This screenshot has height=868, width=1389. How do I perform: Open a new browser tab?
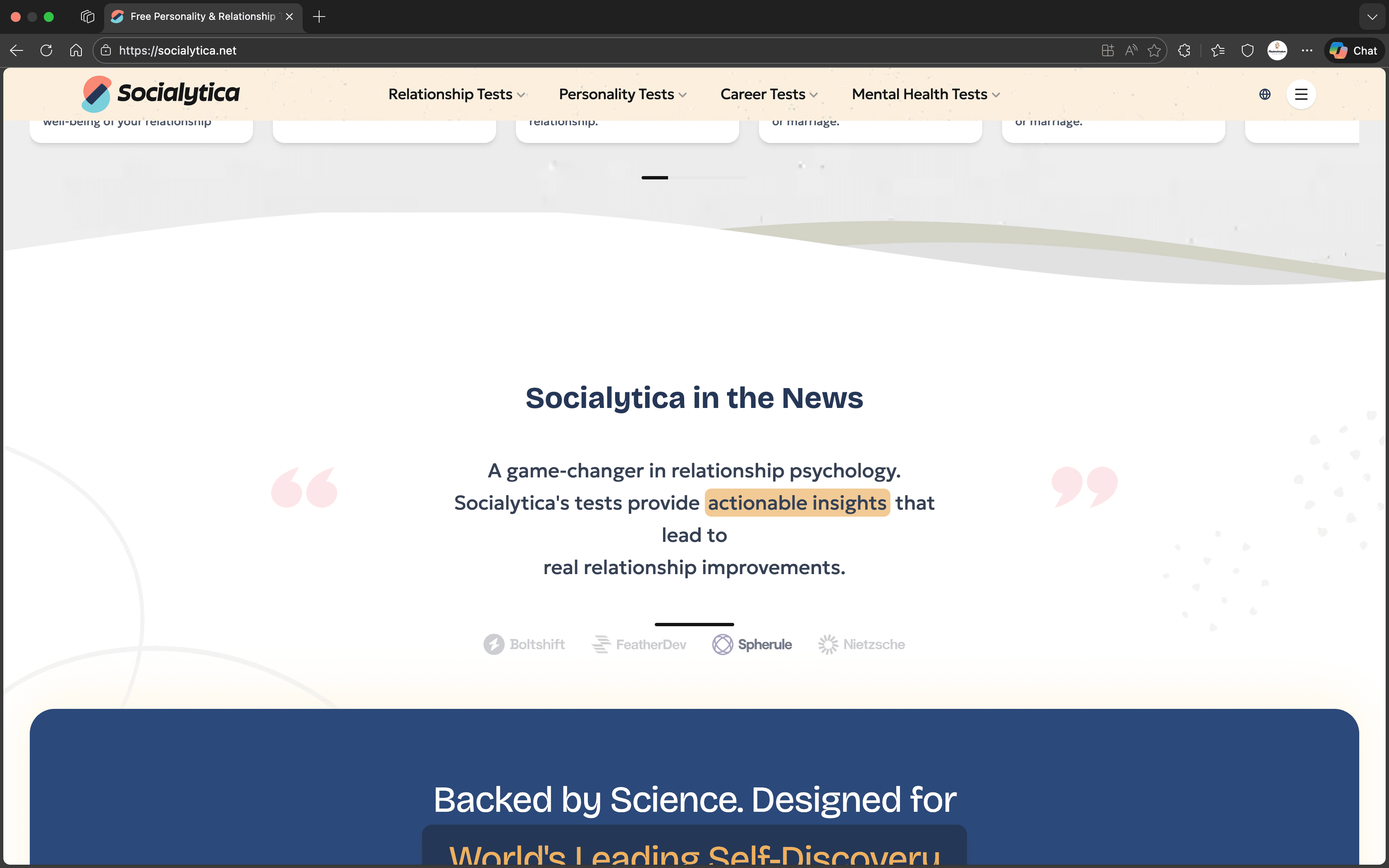[319, 17]
